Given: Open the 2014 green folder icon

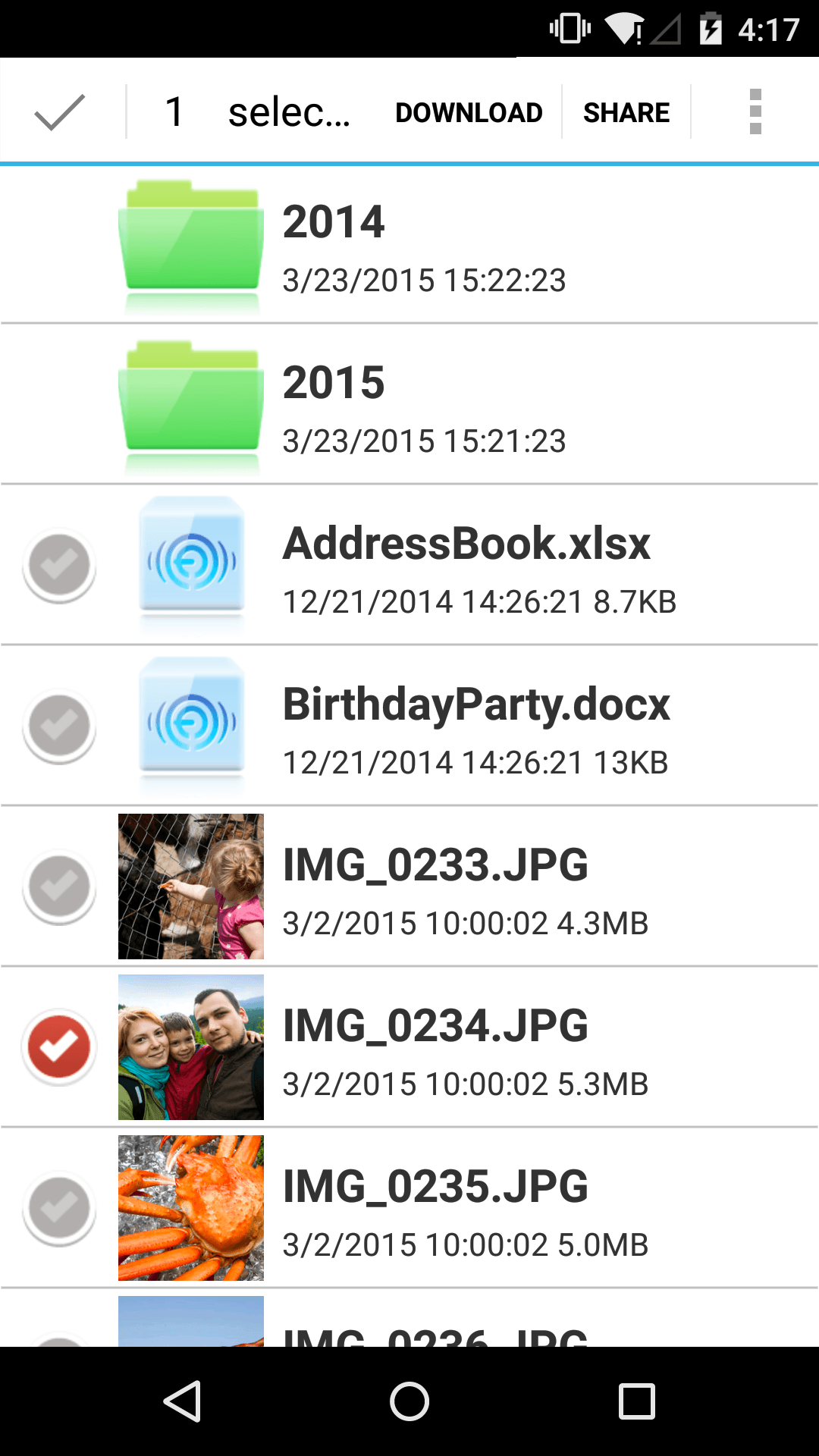Looking at the screenshot, I should coord(191,243).
